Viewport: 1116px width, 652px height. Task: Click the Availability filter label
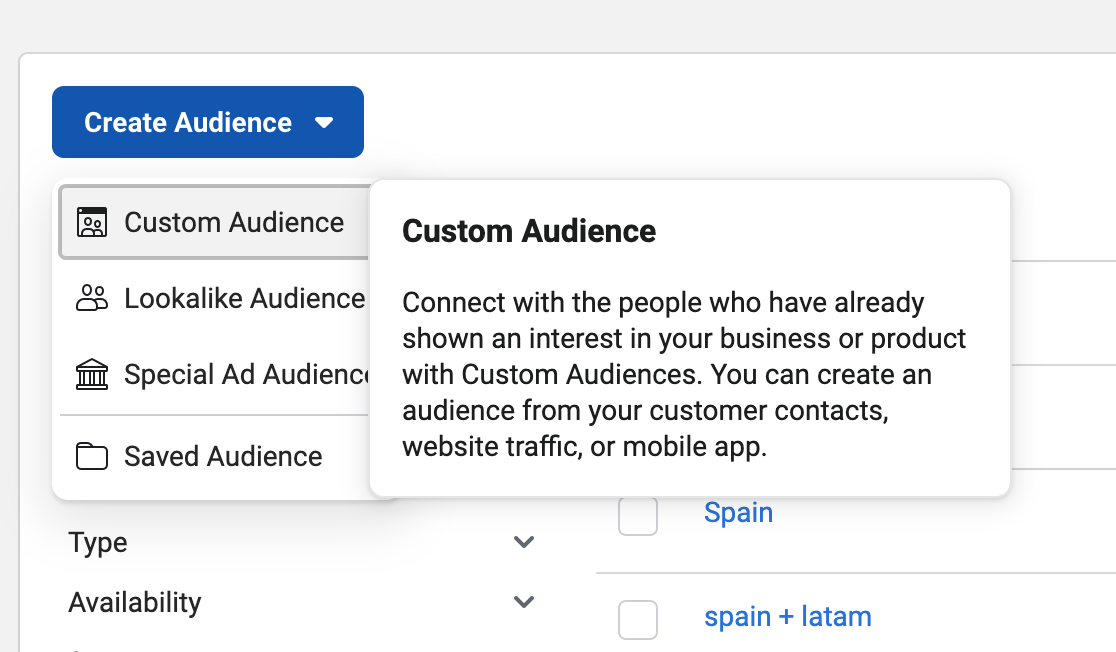135,602
